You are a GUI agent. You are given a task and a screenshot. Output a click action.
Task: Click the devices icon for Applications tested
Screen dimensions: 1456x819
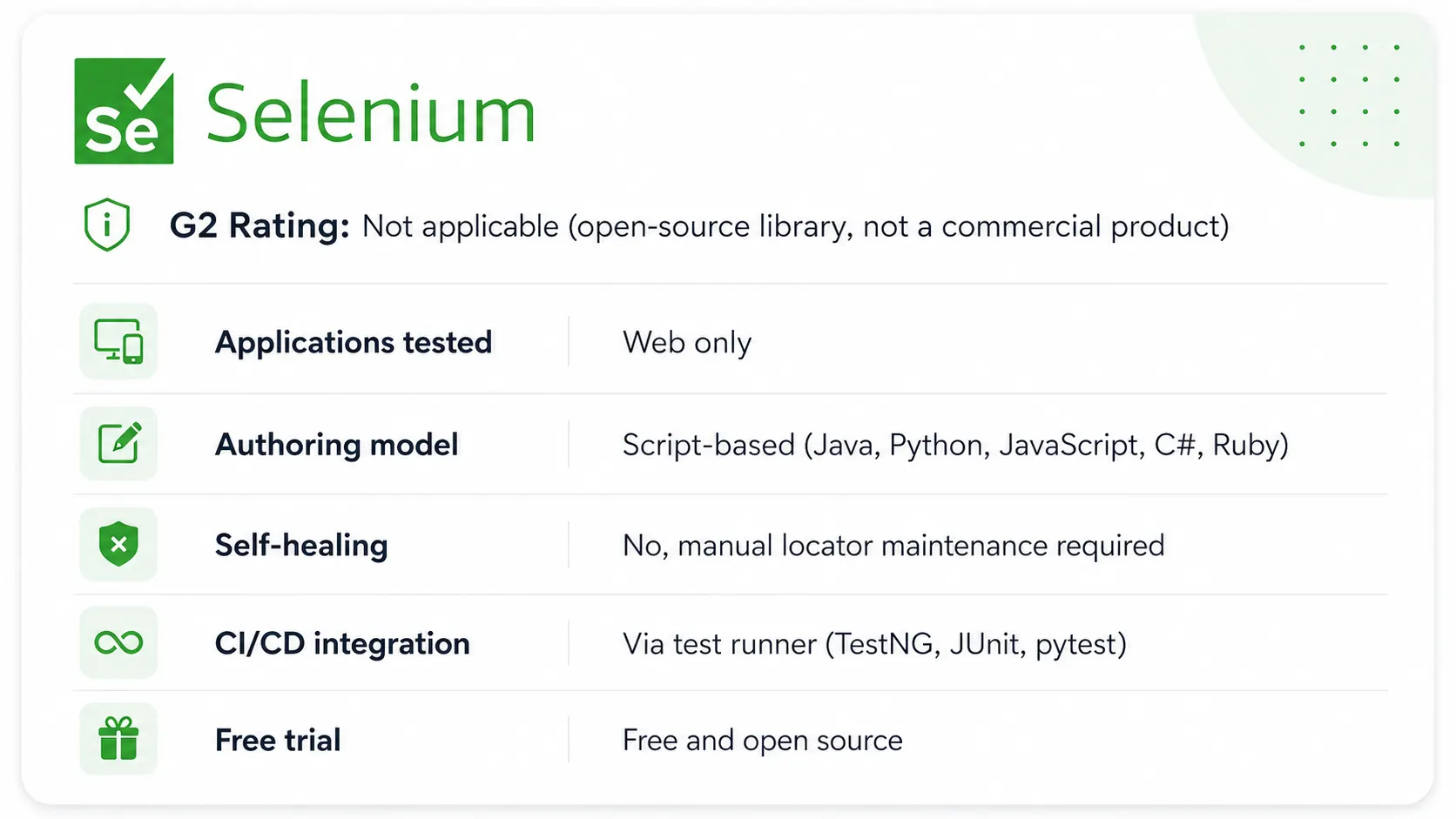point(118,341)
